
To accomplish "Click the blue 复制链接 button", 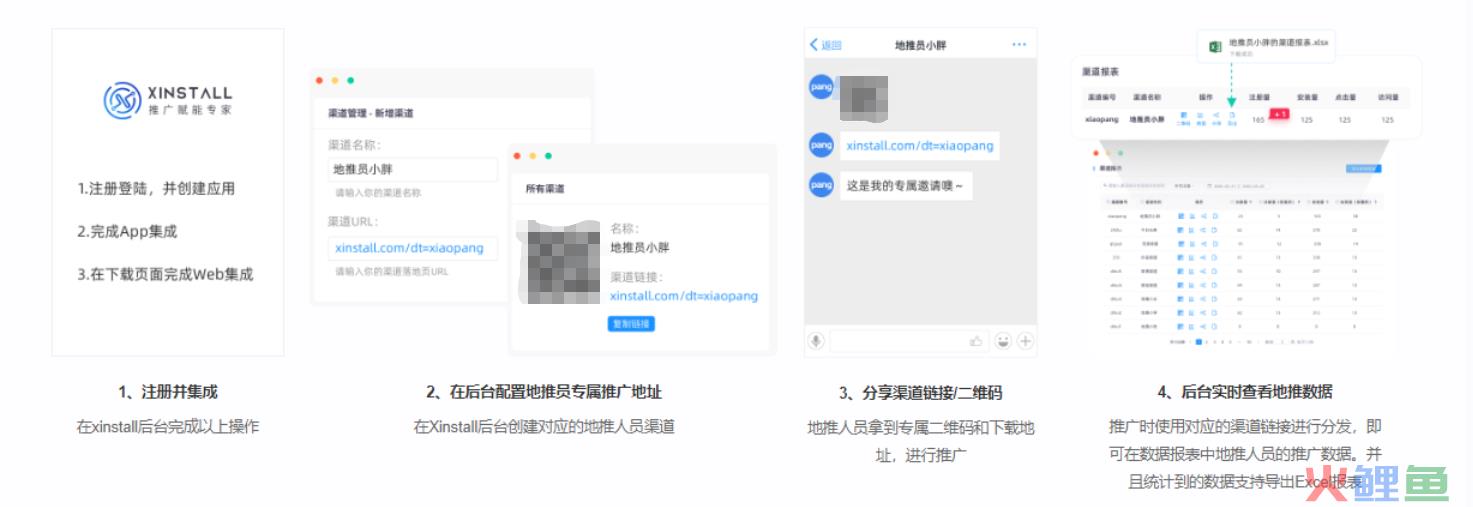I will (x=631, y=324).
